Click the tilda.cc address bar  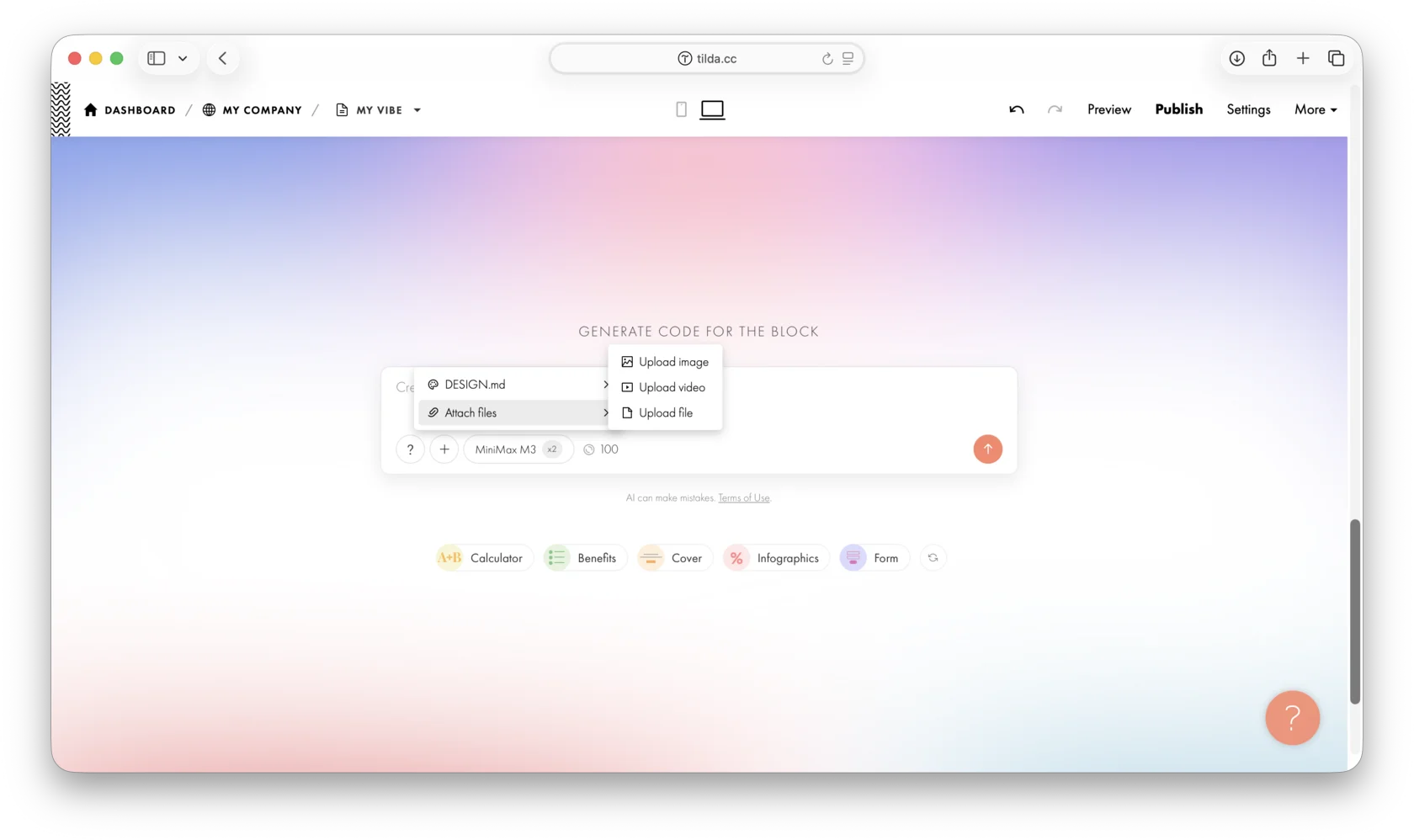[x=707, y=58]
